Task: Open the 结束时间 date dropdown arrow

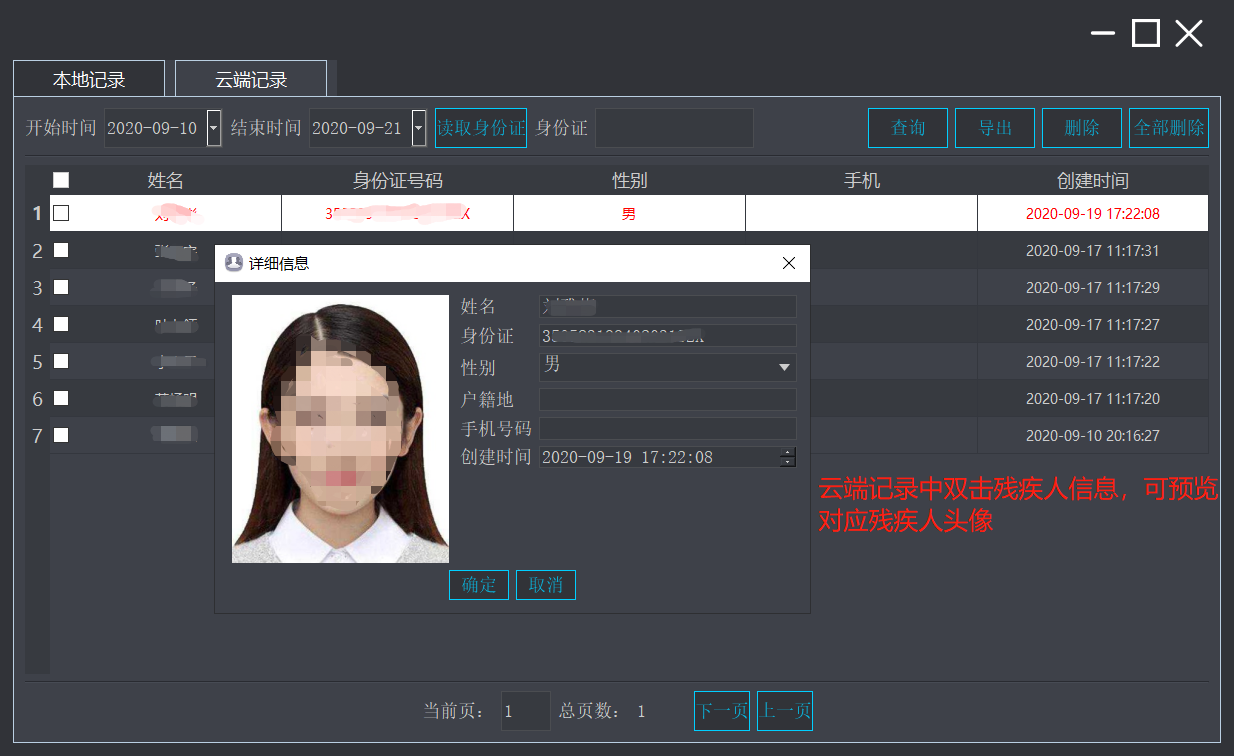Action: click(419, 128)
